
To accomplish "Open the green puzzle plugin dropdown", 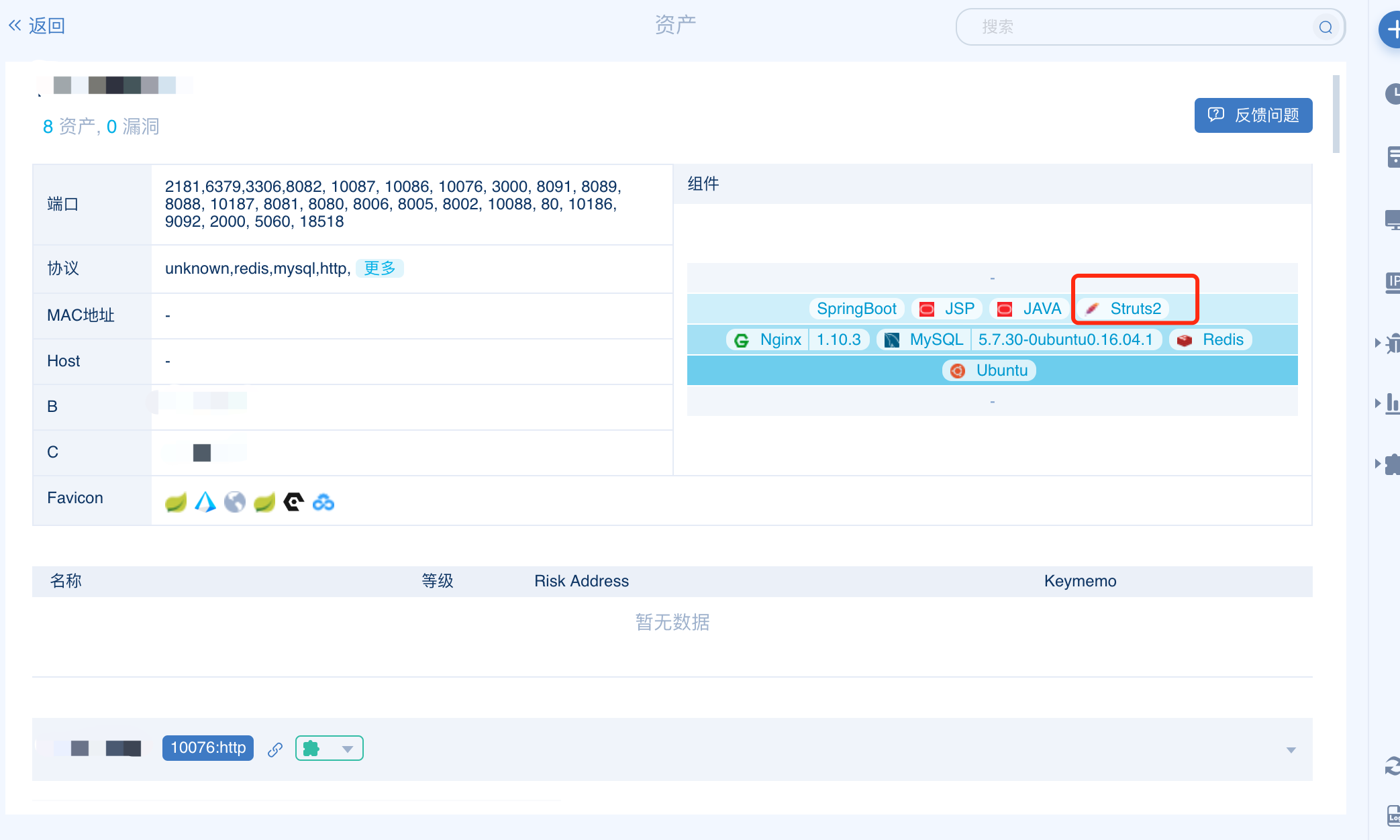I will pos(329,748).
